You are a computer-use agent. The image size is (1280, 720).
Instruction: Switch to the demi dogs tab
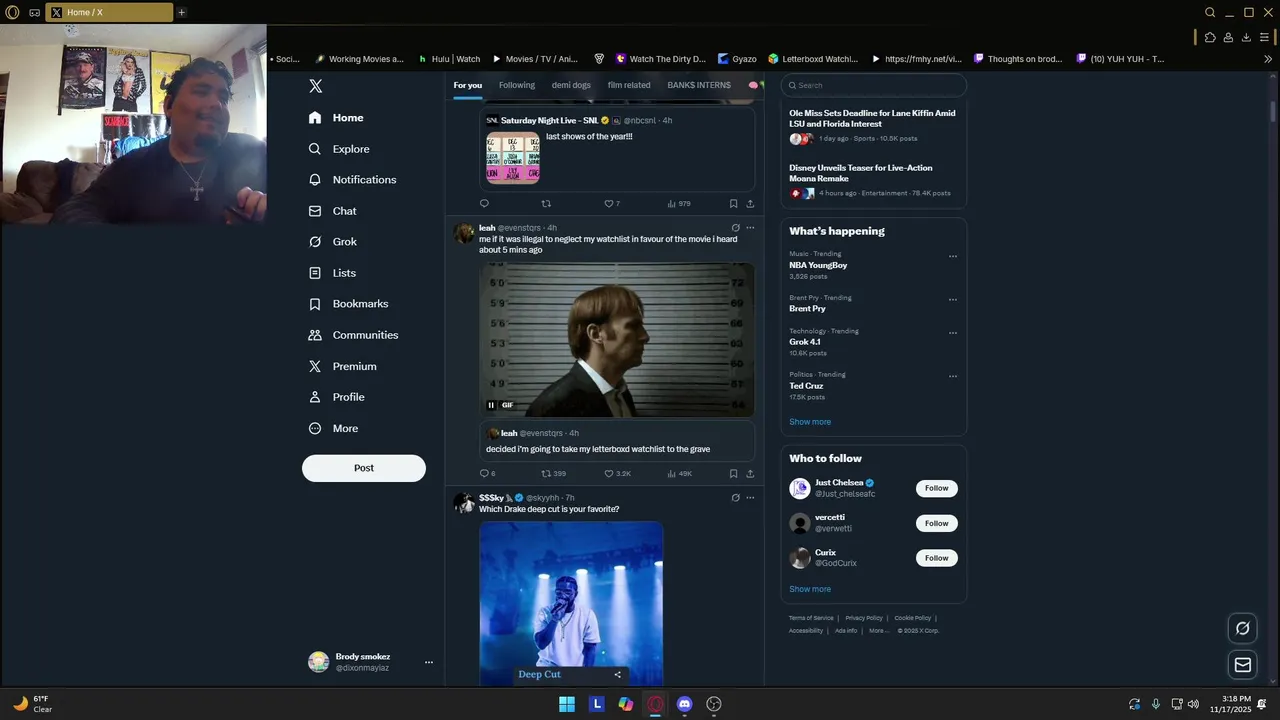click(571, 85)
